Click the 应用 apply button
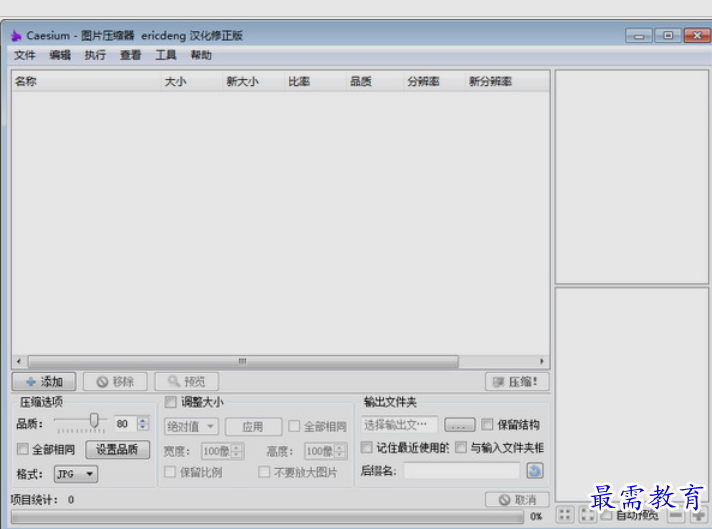 (x=253, y=427)
